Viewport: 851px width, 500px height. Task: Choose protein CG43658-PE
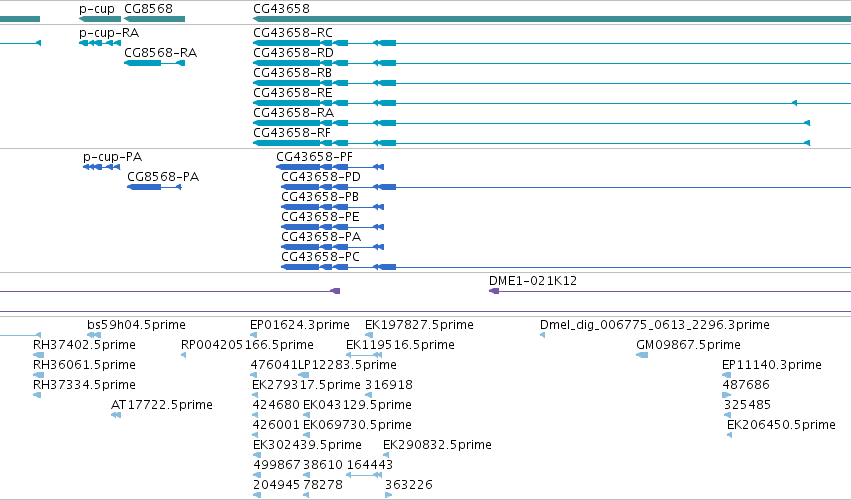click(x=320, y=217)
